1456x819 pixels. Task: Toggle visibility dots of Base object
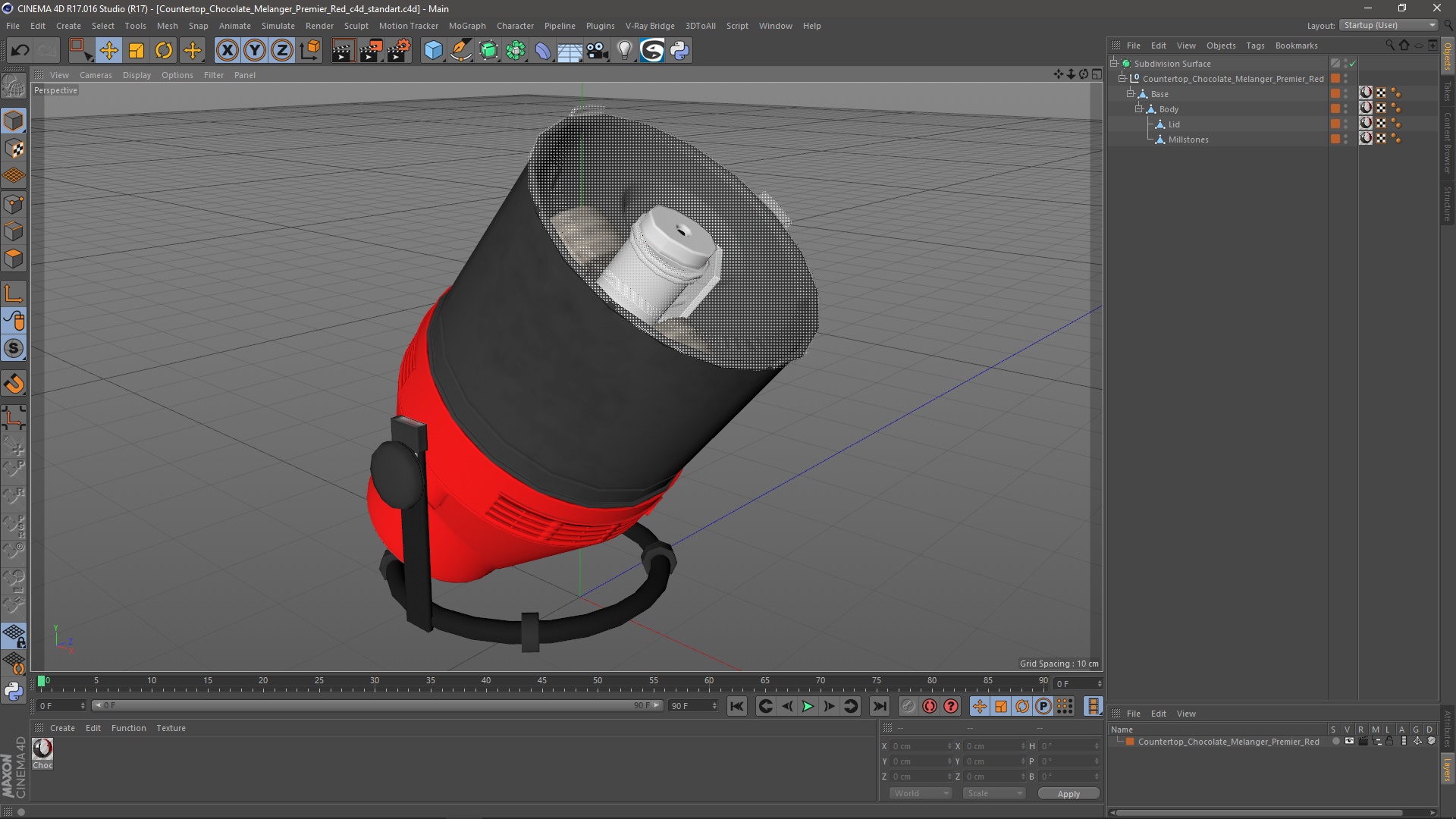[1346, 94]
